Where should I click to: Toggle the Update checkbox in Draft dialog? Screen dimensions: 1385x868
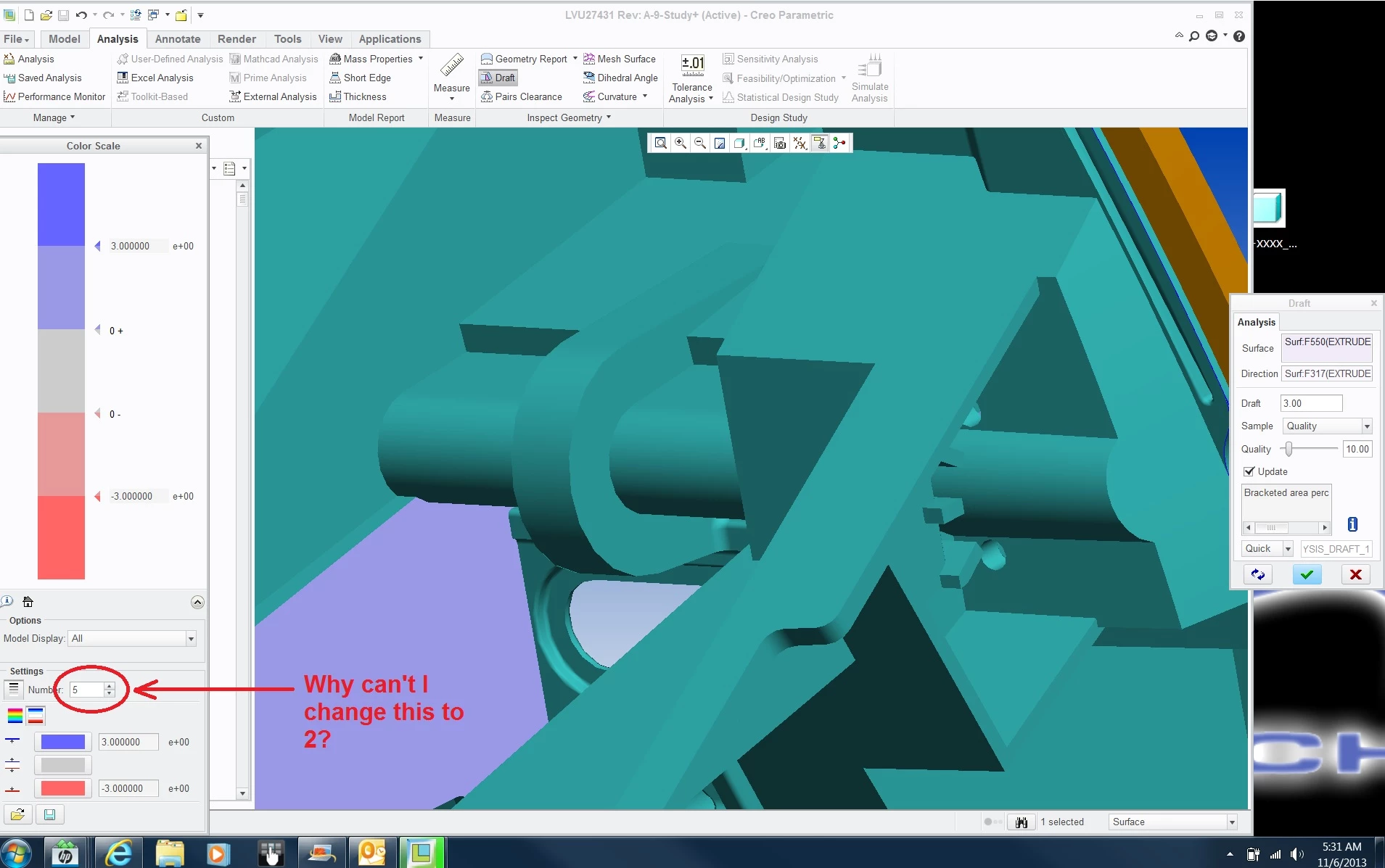(1249, 471)
